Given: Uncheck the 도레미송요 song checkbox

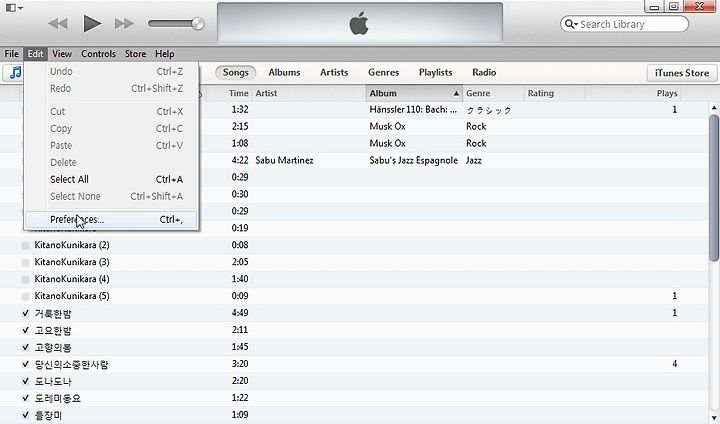Looking at the screenshot, I should click(x=25, y=398).
